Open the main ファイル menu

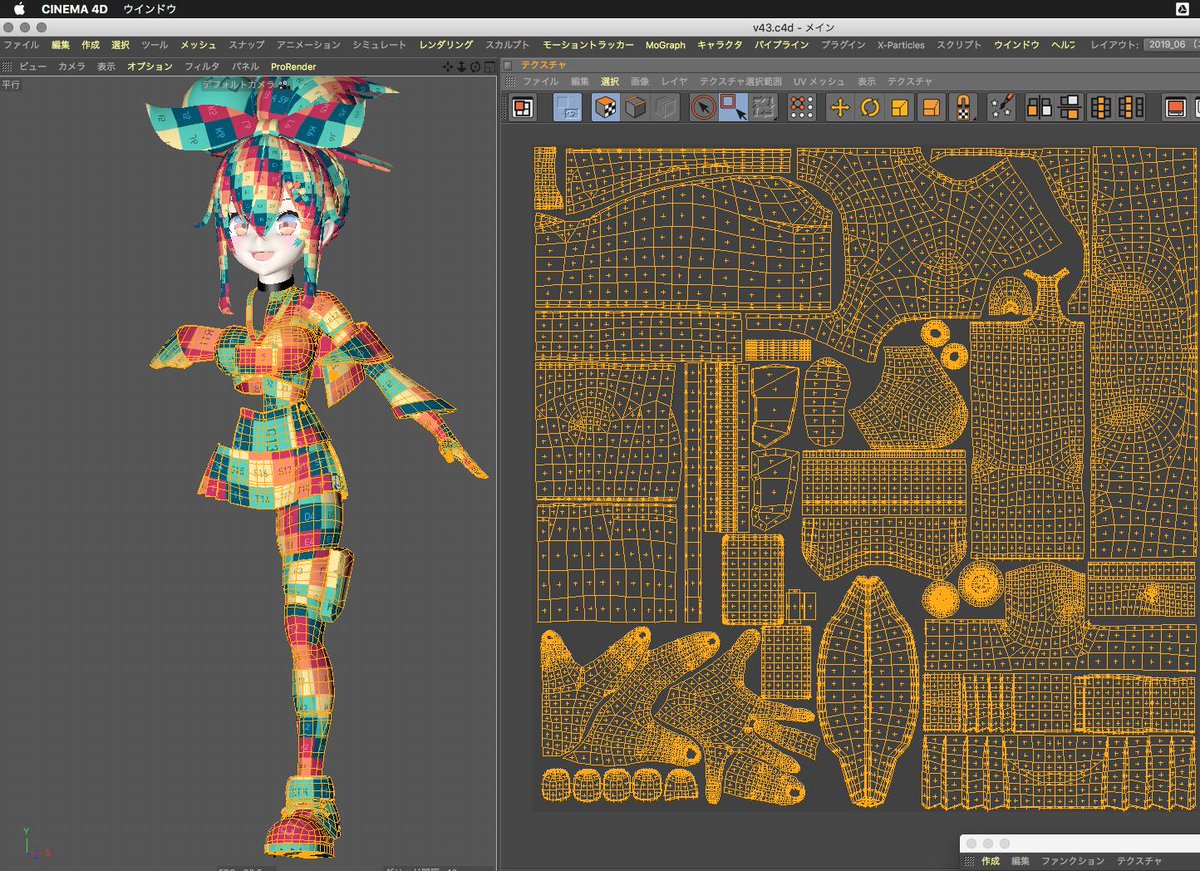20,45
